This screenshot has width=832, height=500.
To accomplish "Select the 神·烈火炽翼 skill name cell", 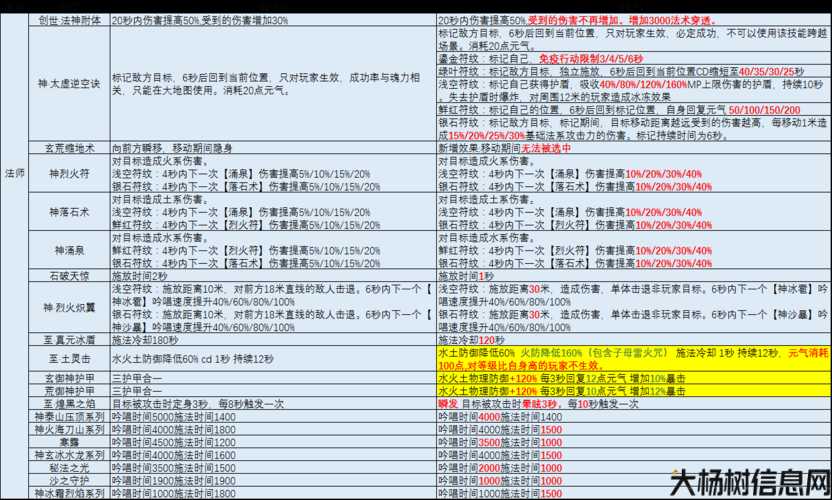I will pyautogui.click(x=70, y=308).
